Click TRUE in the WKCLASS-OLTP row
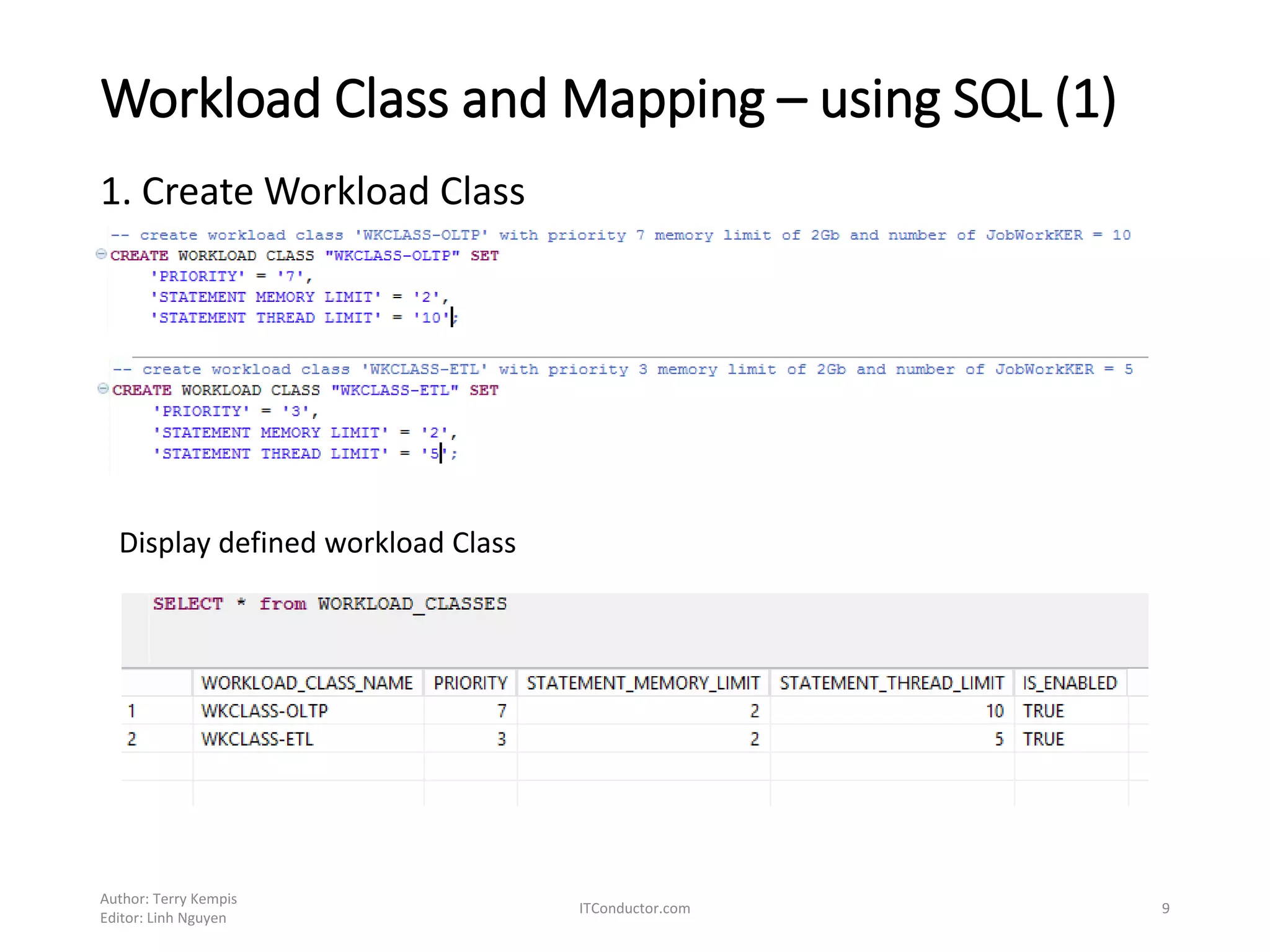The width and height of the screenshot is (1270, 952). tap(1070, 710)
